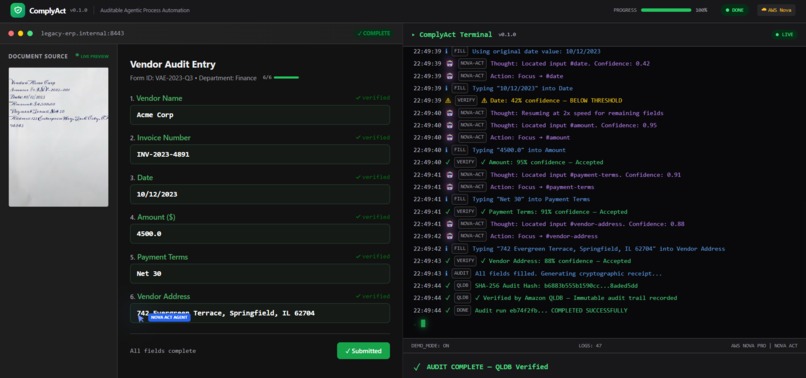Click the ComplyAct shield logo icon

17,10
